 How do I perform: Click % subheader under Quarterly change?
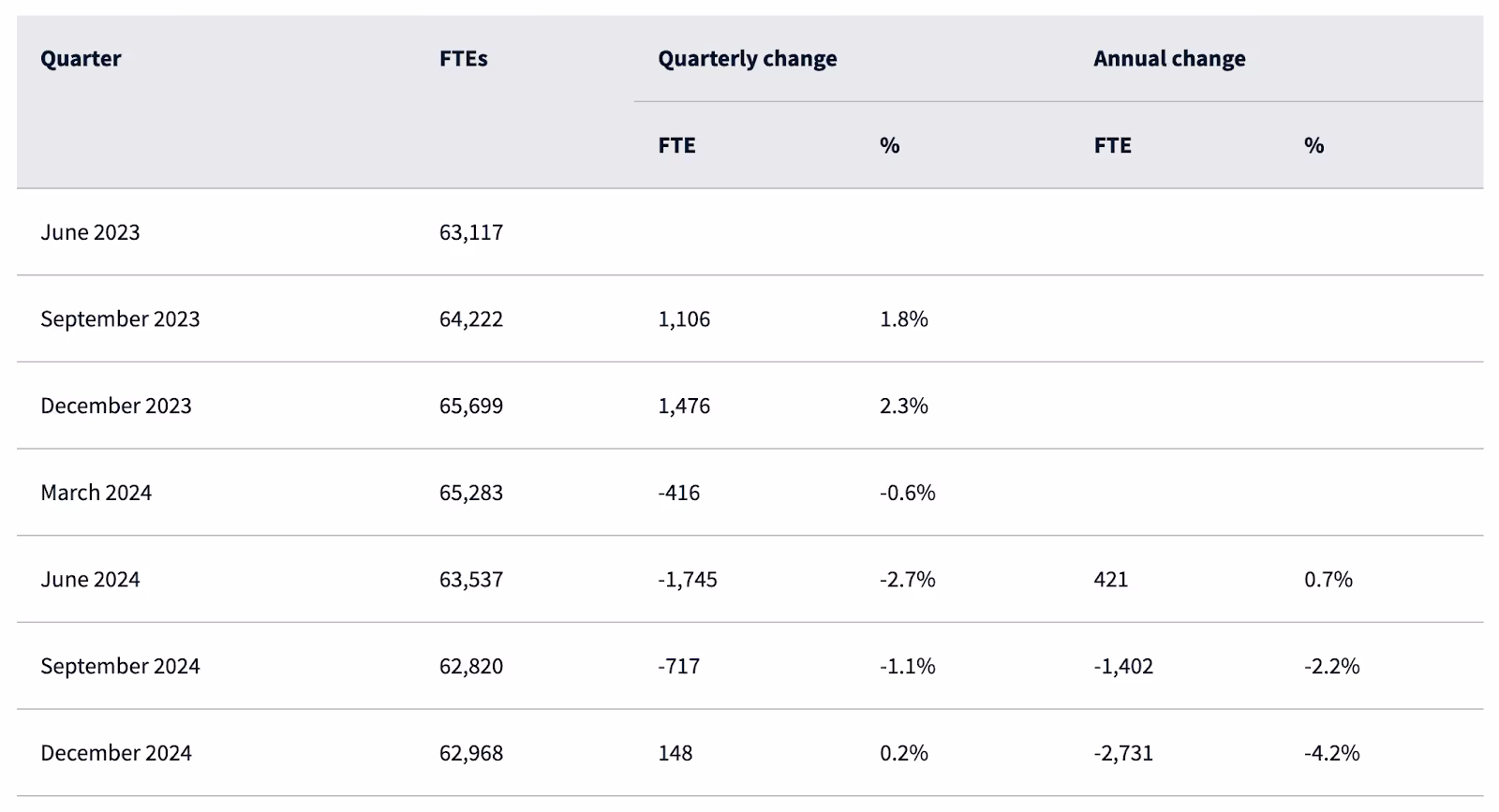tap(889, 145)
